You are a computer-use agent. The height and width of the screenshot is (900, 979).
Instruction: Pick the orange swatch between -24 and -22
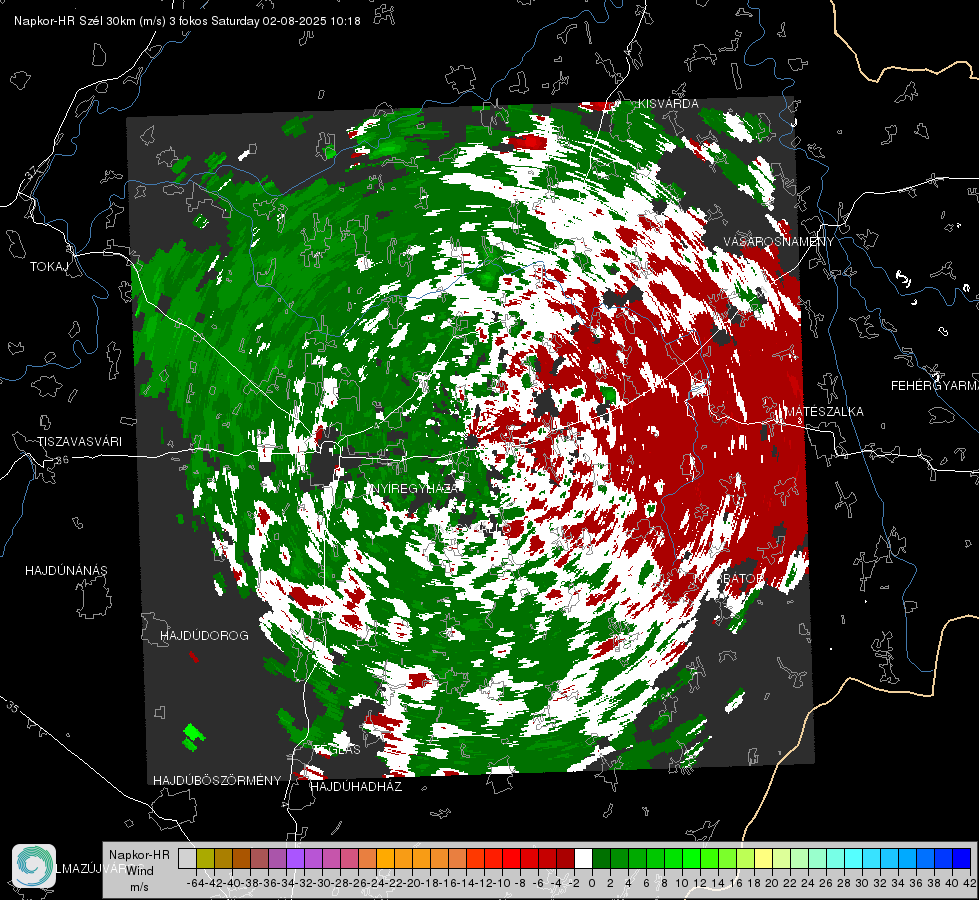click(x=385, y=858)
